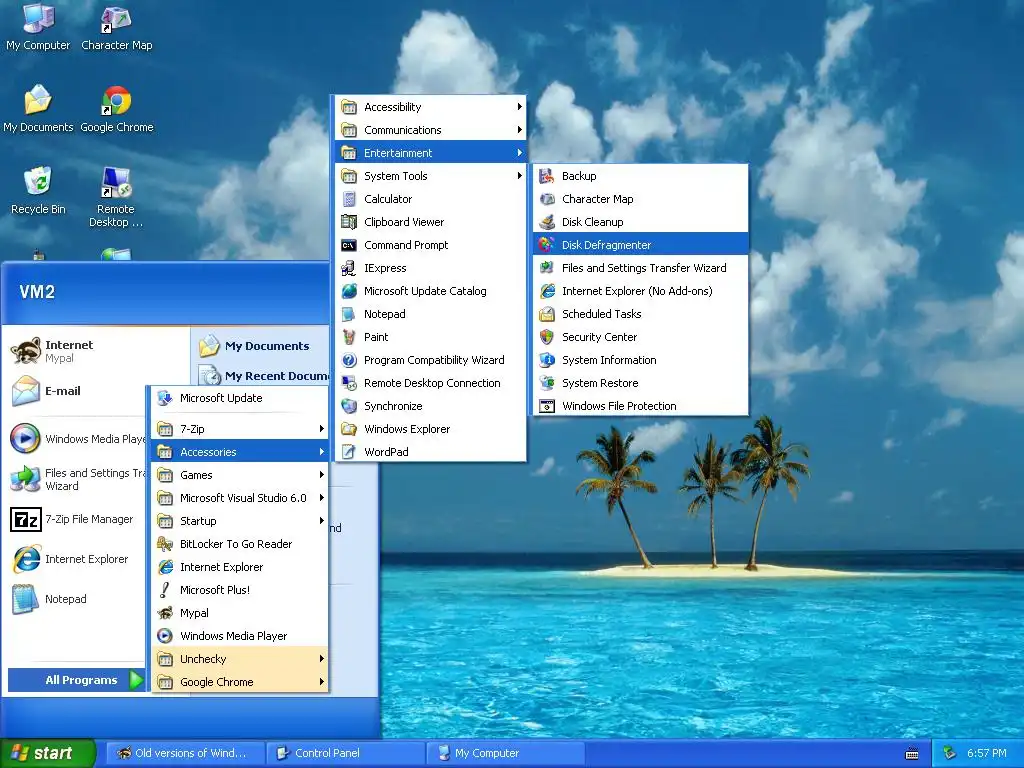Click the Windows Explorer icon
Viewport: 1024px width, 768px height.
tap(349, 429)
